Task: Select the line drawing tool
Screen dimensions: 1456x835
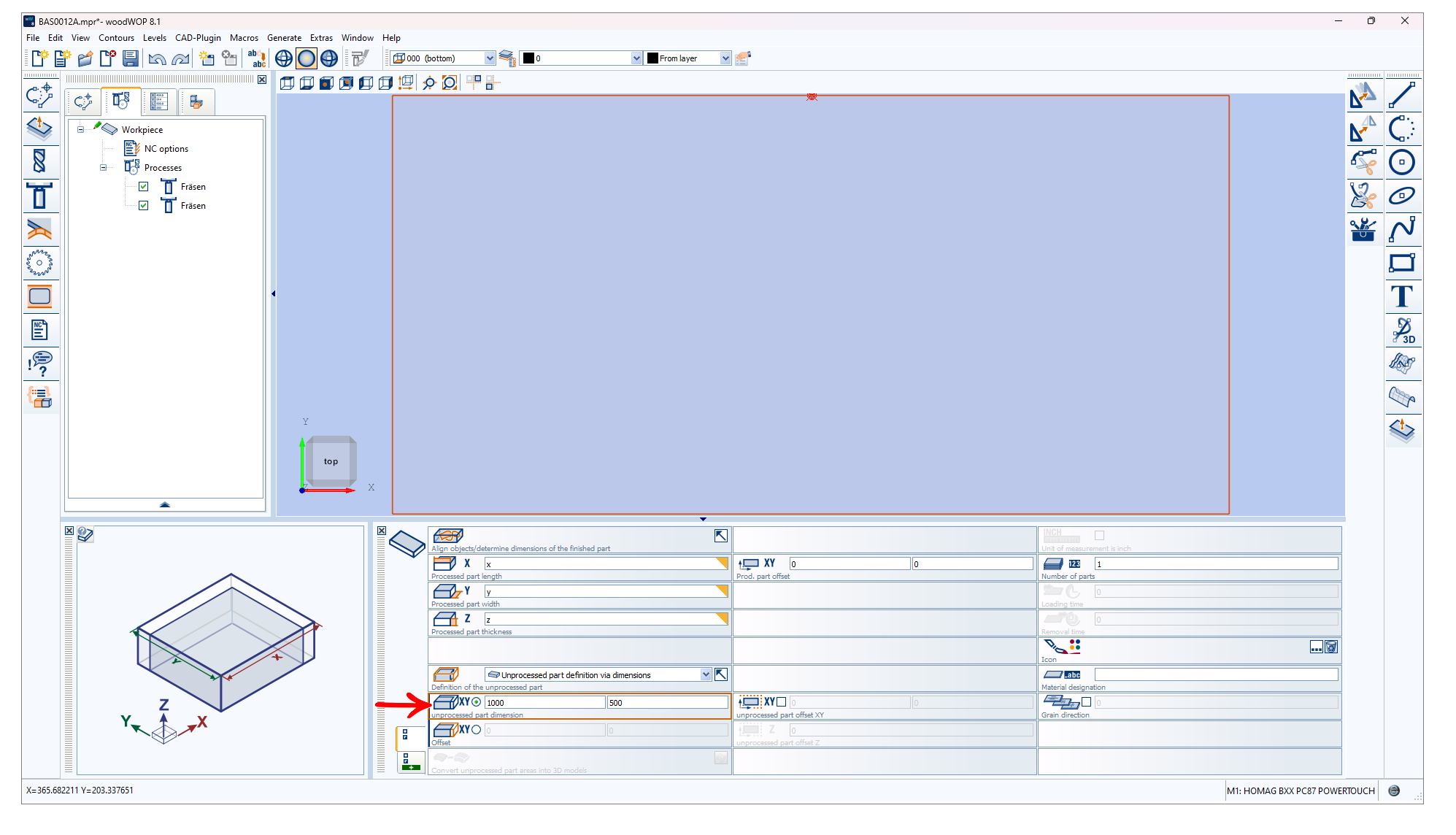Action: pyautogui.click(x=1402, y=95)
